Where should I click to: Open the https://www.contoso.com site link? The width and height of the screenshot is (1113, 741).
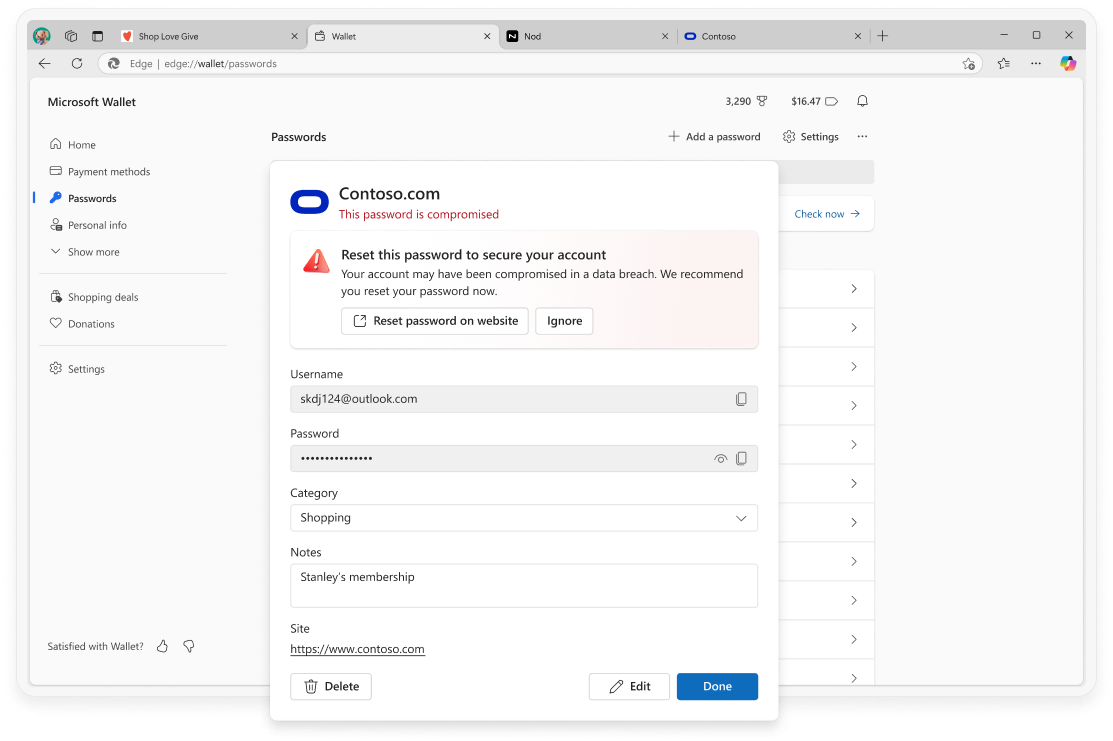[x=357, y=649]
